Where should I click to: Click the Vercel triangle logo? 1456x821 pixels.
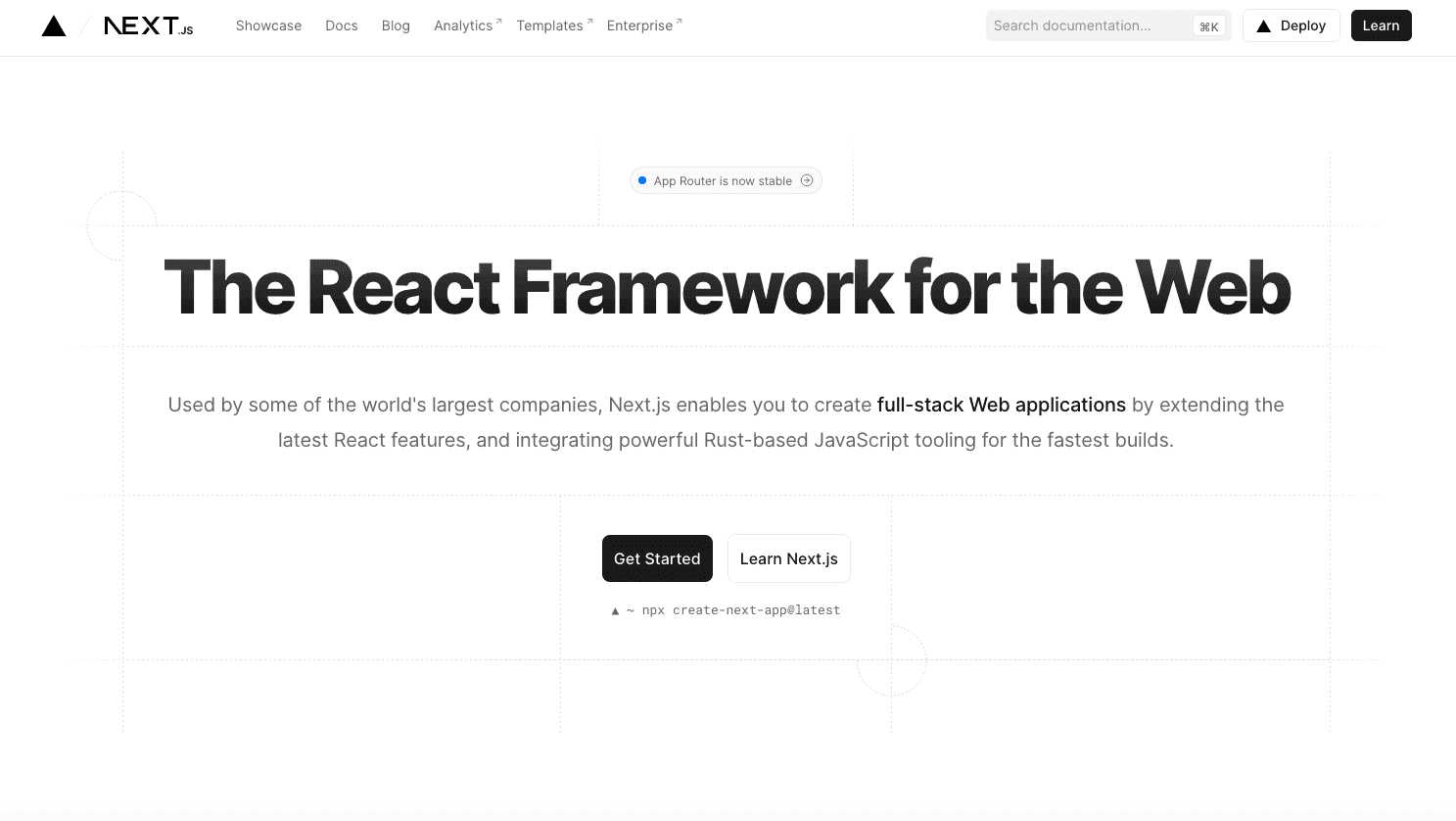click(x=54, y=25)
